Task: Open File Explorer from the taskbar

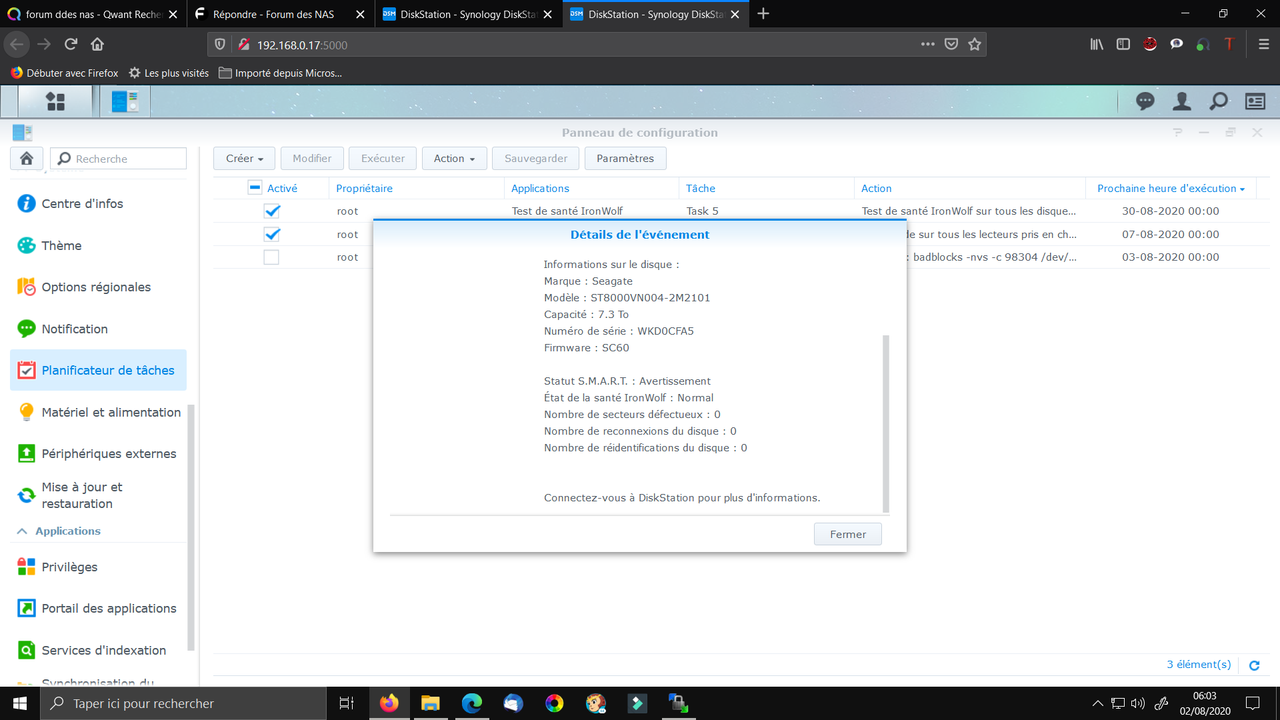Action: click(430, 703)
